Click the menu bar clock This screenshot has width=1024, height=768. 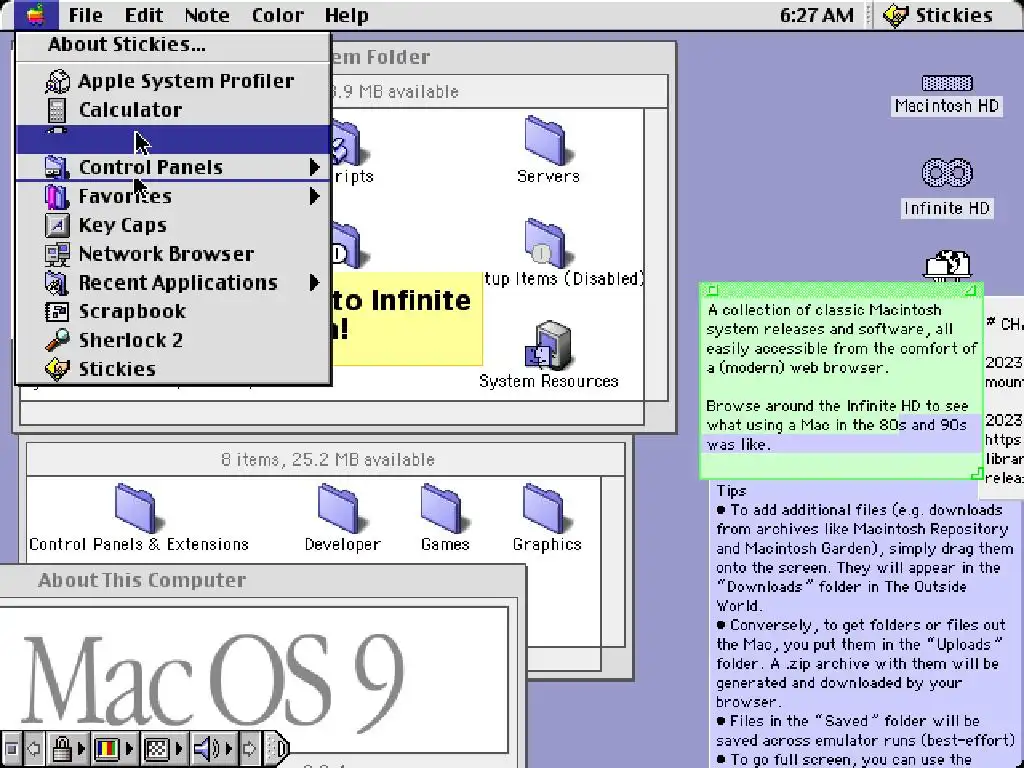click(816, 15)
